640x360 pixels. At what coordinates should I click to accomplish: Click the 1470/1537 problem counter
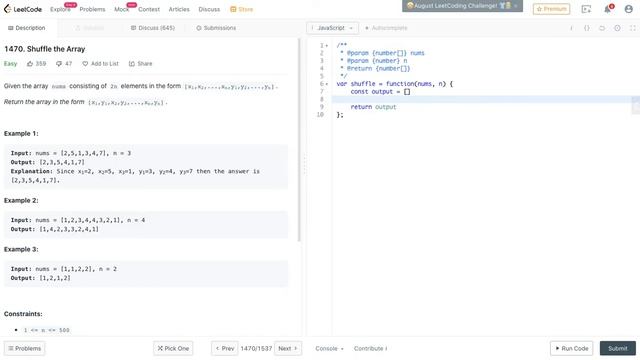tap(256, 349)
